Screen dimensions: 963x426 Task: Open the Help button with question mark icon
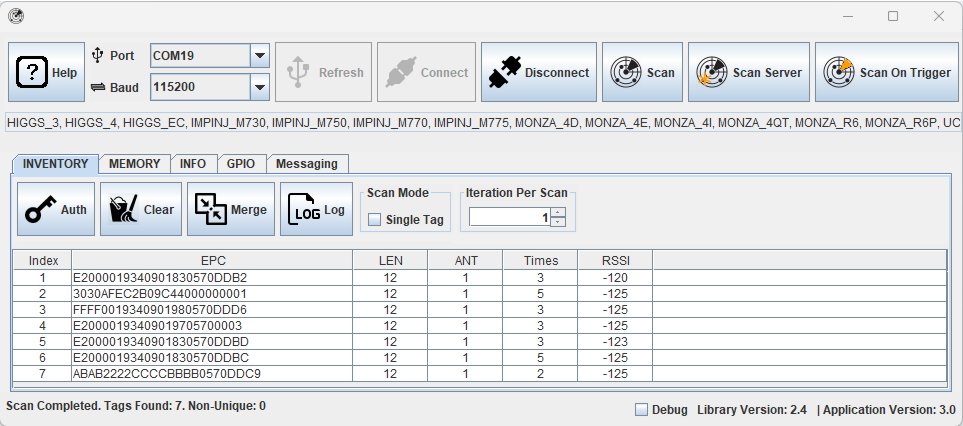pos(46,72)
